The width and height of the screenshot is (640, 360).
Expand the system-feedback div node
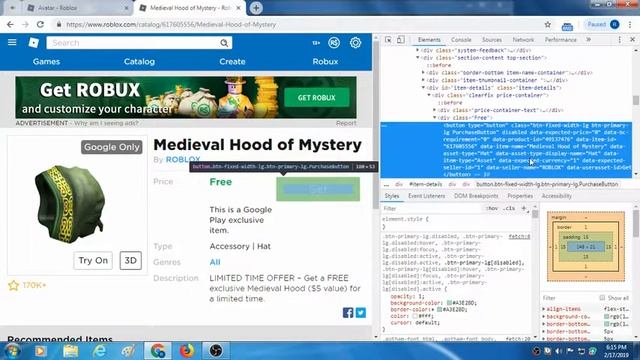click(418, 50)
